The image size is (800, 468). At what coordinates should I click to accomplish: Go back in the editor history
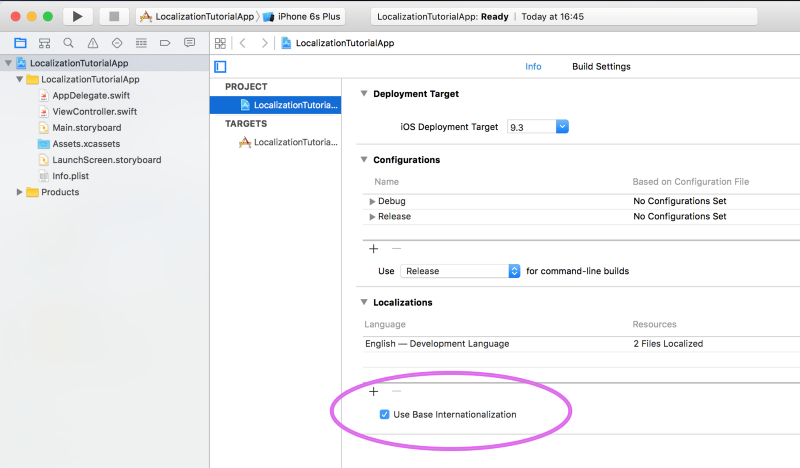click(x=243, y=43)
